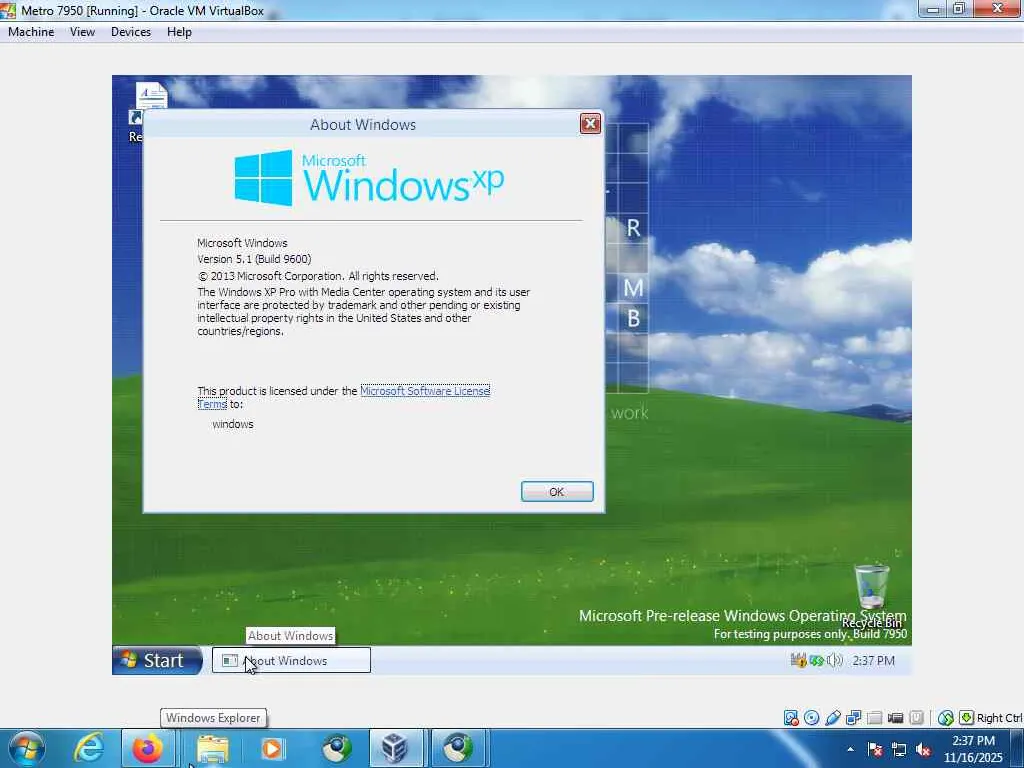
Task: Open the Microsoft Software License Terms link
Action: point(424,391)
